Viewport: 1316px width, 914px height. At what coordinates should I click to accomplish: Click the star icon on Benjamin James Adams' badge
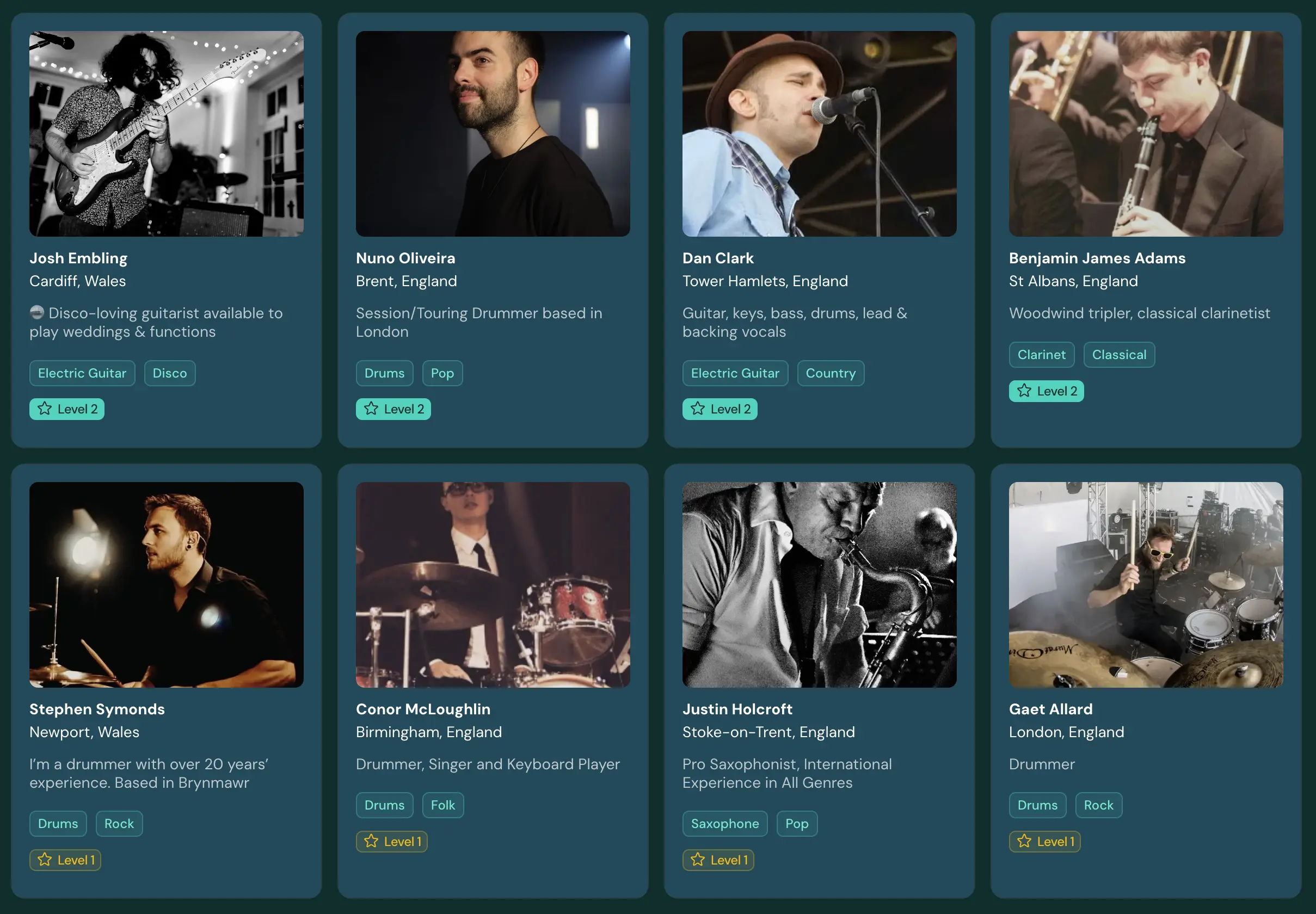tap(1024, 391)
